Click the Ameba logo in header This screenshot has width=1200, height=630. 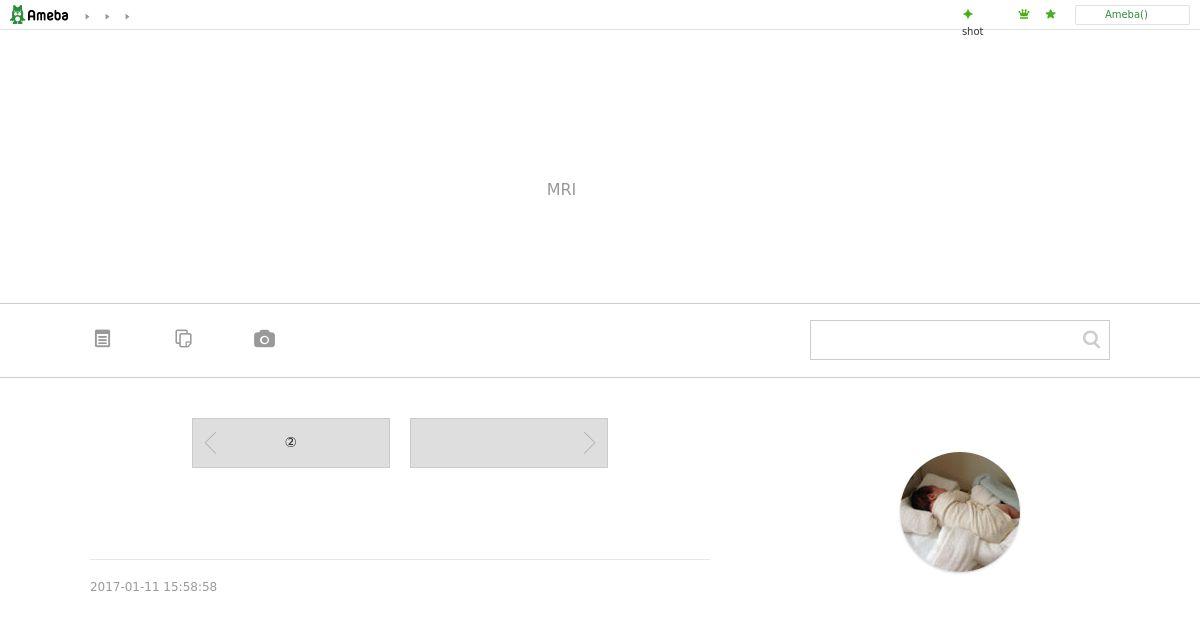click(x=39, y=15)
